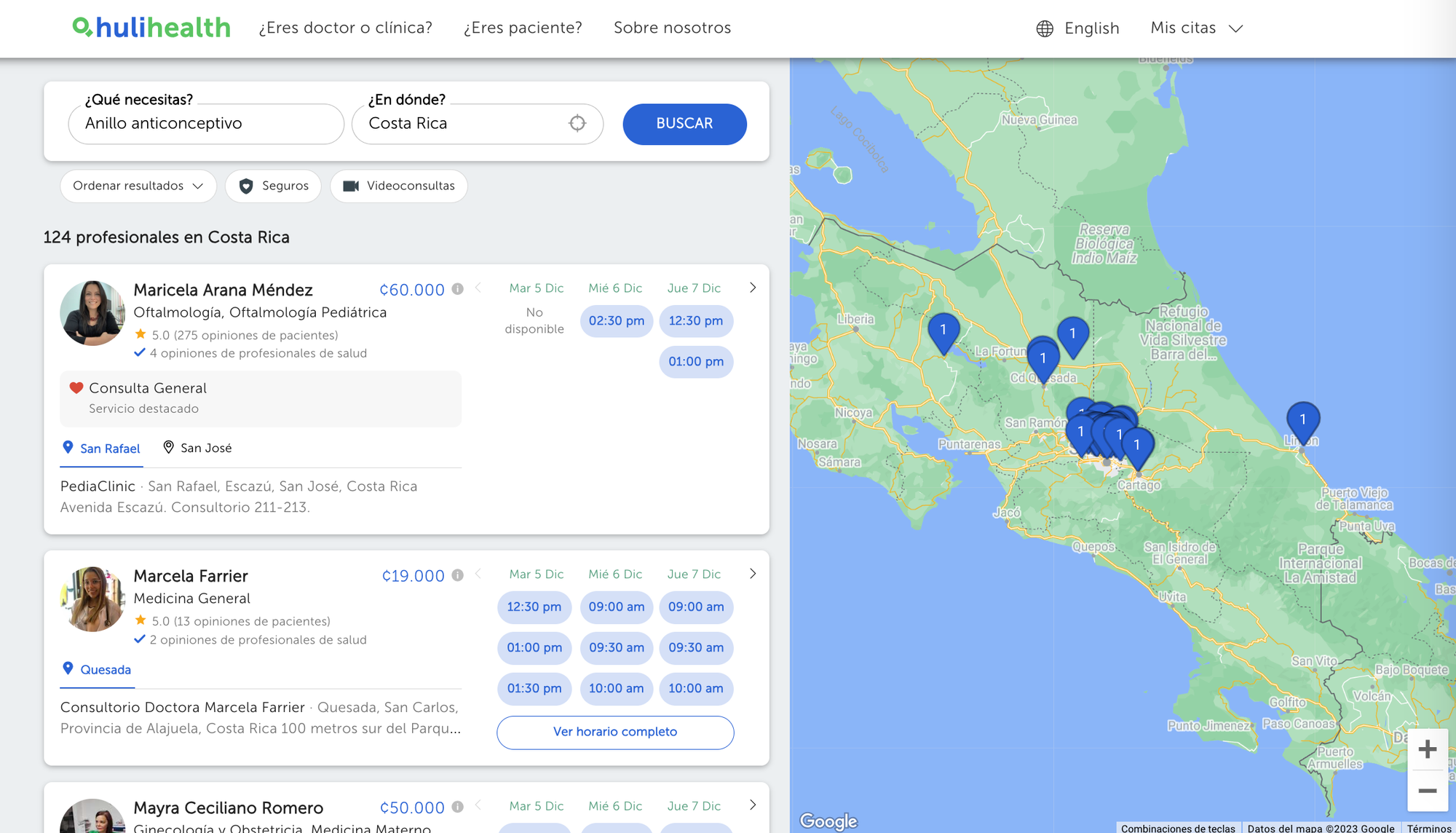Click the geolocation crosshair icon in location field

(577, 124)
